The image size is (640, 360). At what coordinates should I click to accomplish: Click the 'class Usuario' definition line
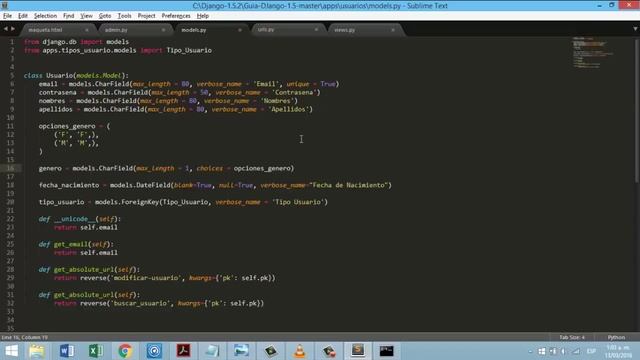pos(76,76)
